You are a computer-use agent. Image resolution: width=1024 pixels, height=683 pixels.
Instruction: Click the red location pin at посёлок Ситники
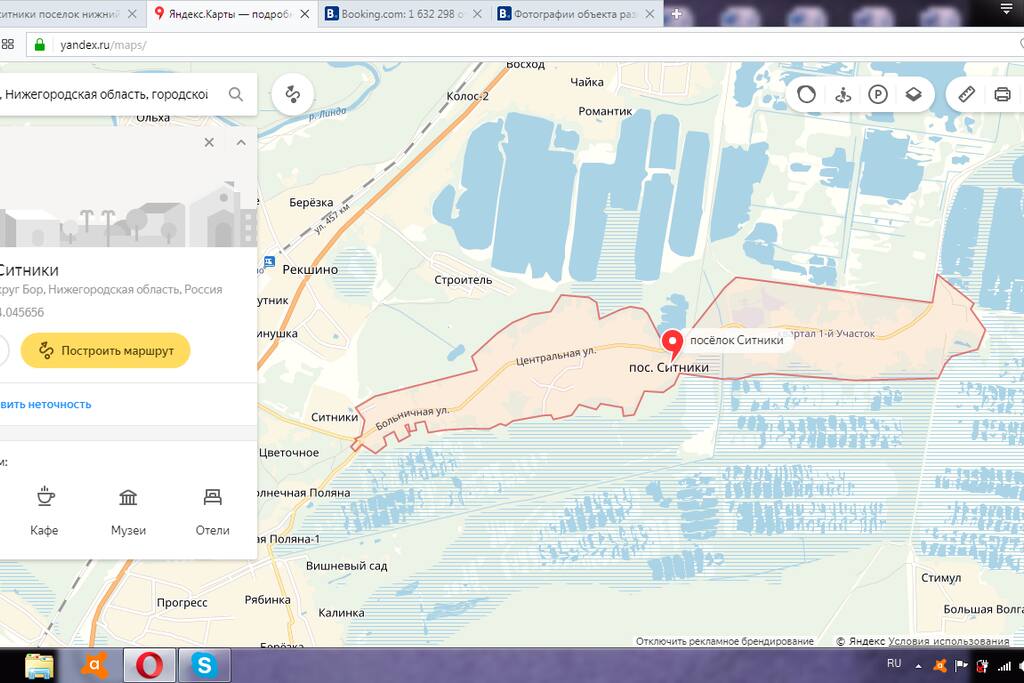click(x=672, y=345)
